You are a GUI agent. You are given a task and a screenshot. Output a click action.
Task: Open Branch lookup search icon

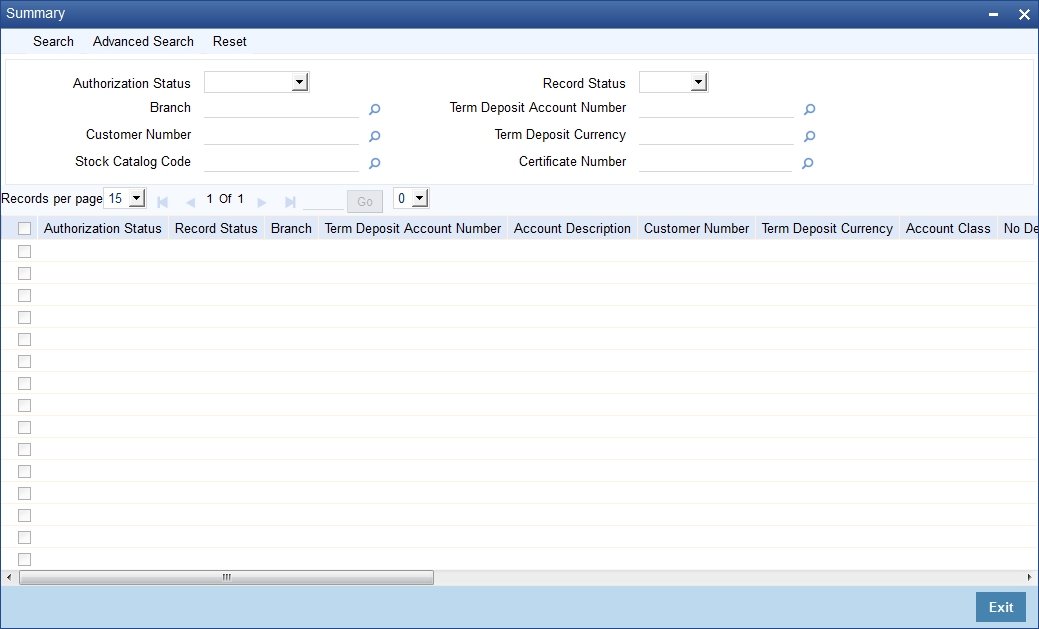pos(374,109)
